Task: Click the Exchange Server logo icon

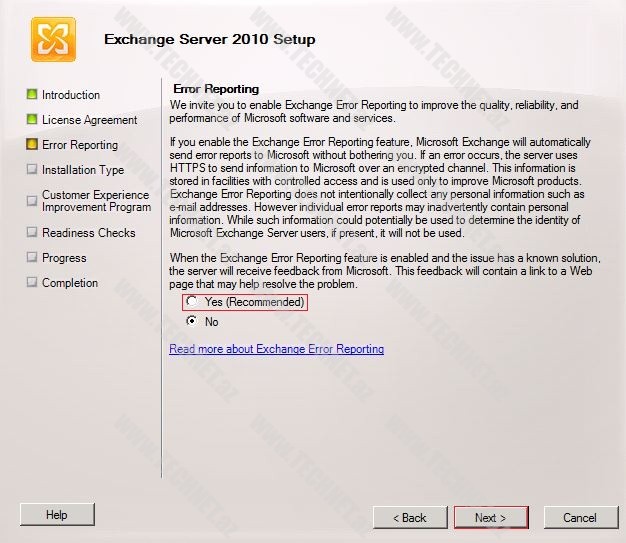Action: click(x=52, y=40)
